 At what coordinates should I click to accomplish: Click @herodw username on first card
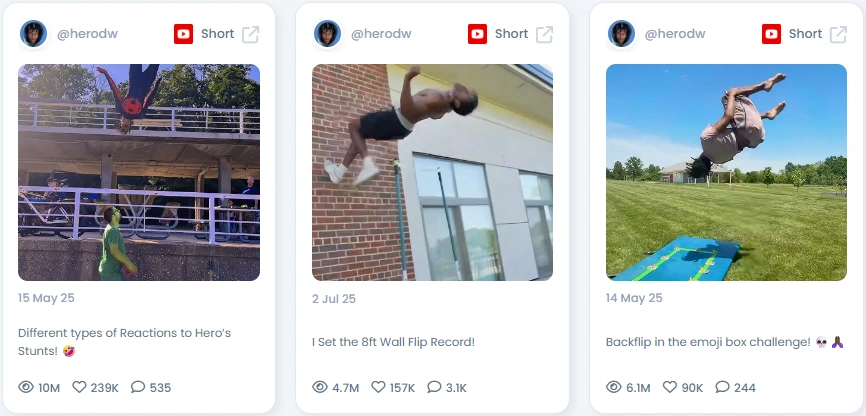pyautogui.click(x=87, y=34)
